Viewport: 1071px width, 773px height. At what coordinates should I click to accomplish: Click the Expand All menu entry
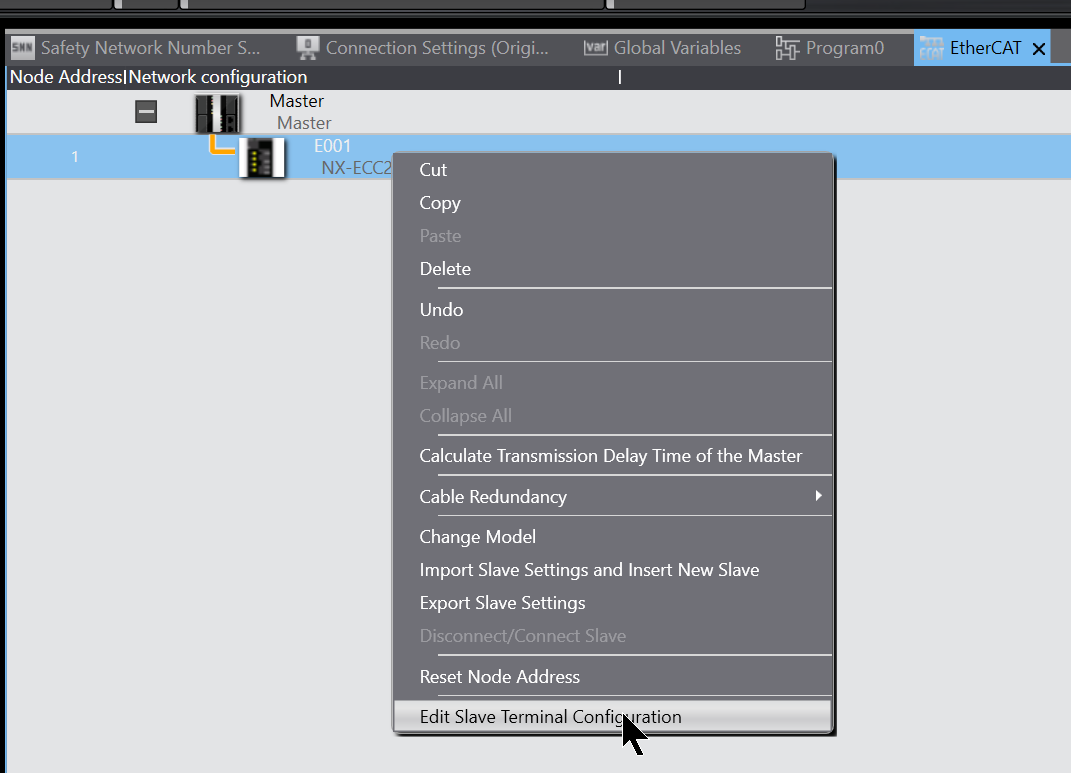(613, 383)
